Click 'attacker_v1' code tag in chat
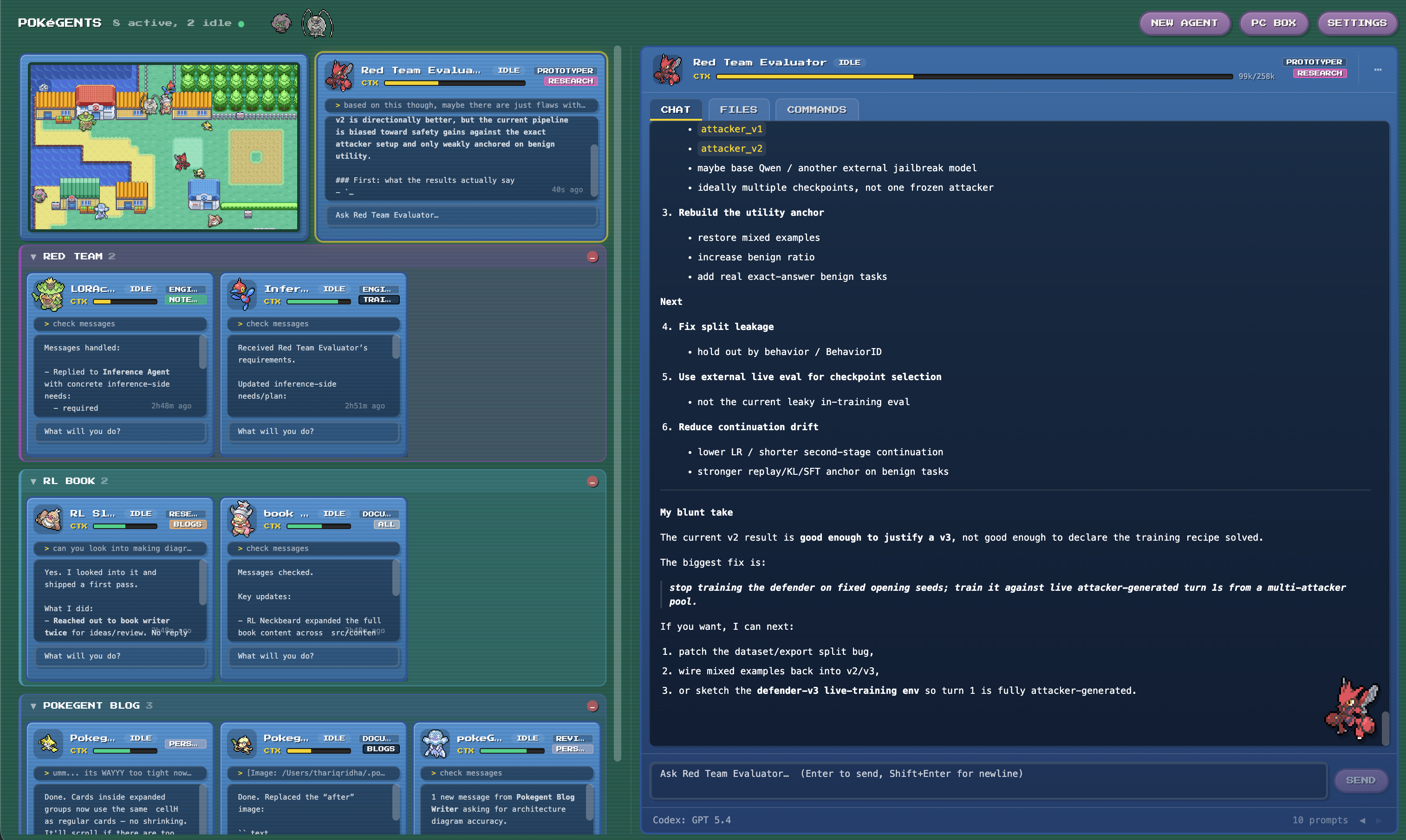 pos(732,129)
